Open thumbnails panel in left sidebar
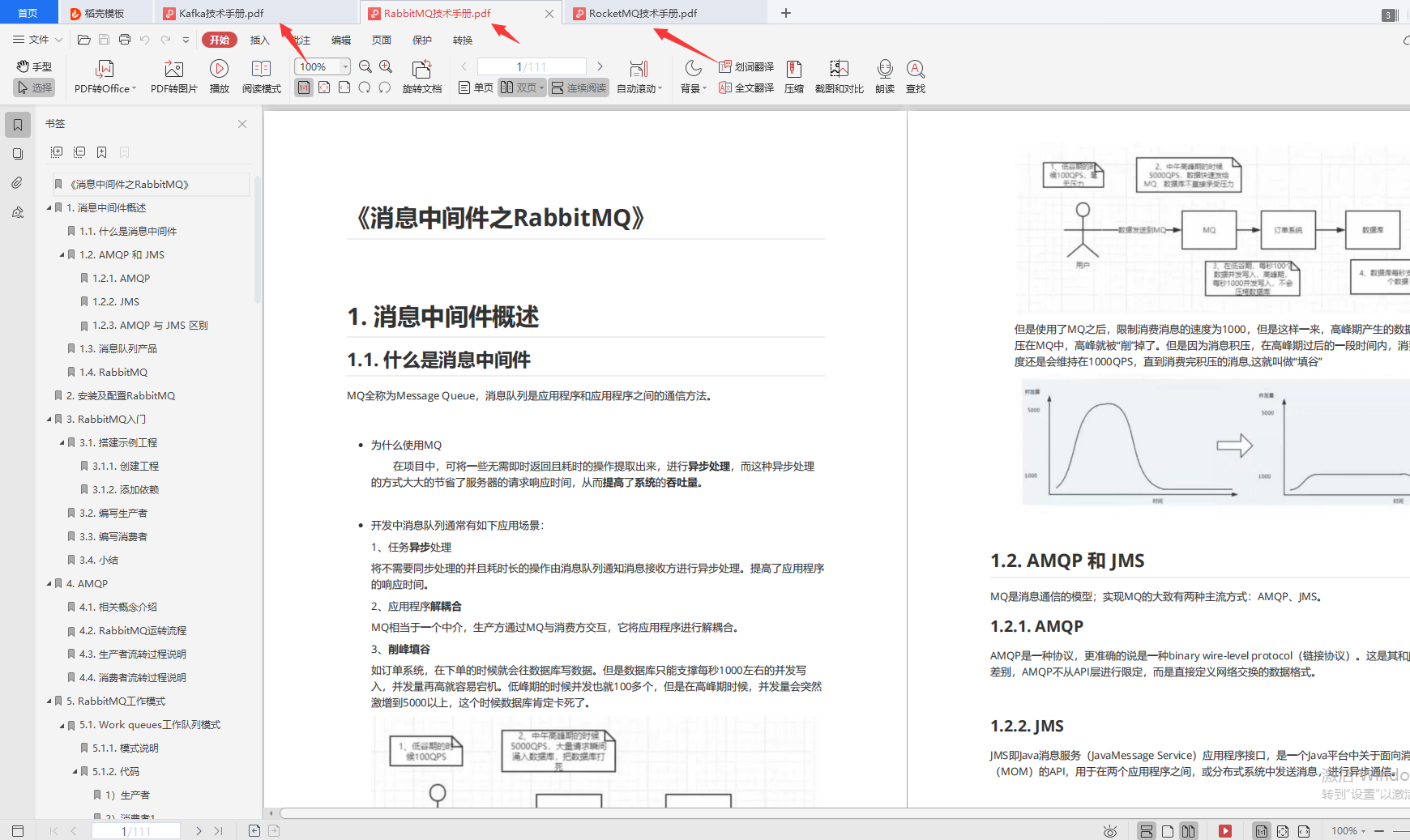Viewport: 1410px width, 840px height. pyautogui.click(x=17, y=154)
